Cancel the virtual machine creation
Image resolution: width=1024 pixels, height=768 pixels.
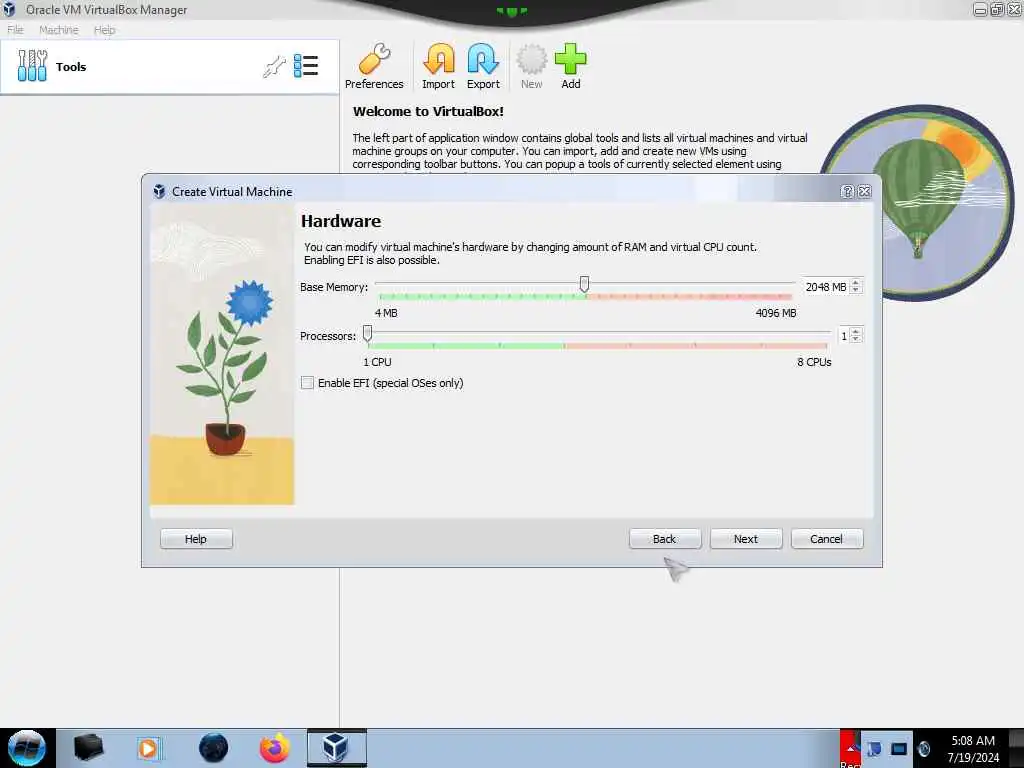pyautogui.click(x=827, y=539)
